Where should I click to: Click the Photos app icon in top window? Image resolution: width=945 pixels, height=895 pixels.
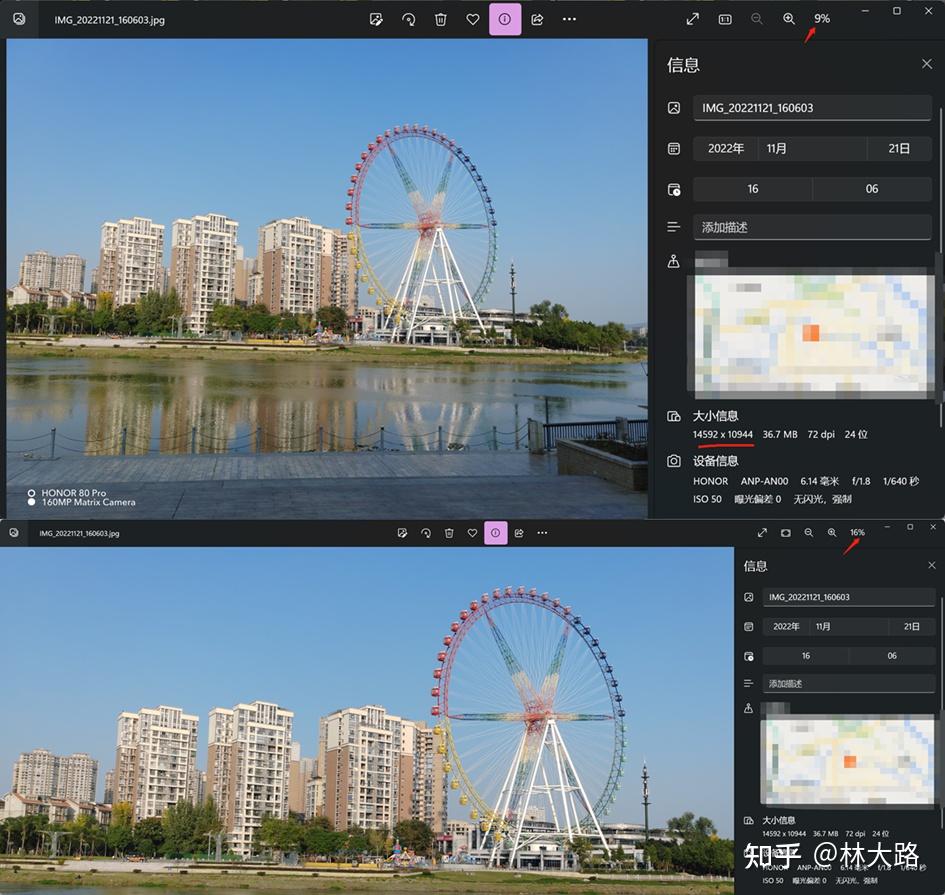coord(19,19)
